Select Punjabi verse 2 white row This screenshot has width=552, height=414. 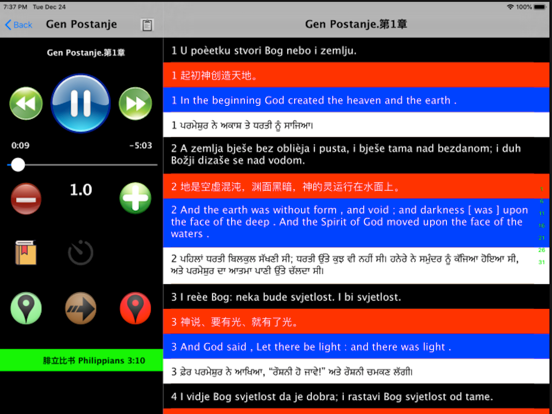point(356,265)
